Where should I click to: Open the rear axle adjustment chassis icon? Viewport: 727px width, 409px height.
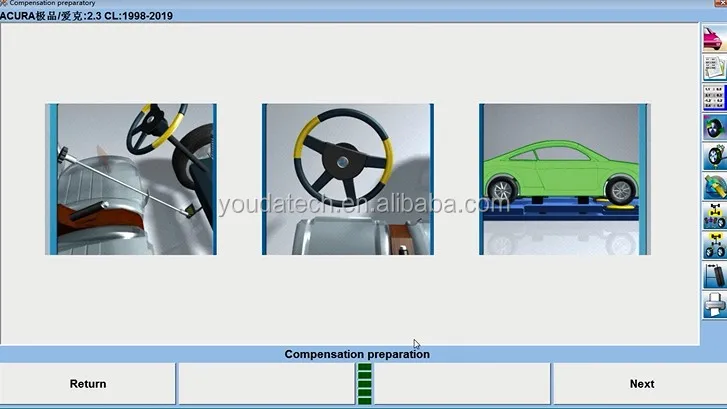[714, 216]
